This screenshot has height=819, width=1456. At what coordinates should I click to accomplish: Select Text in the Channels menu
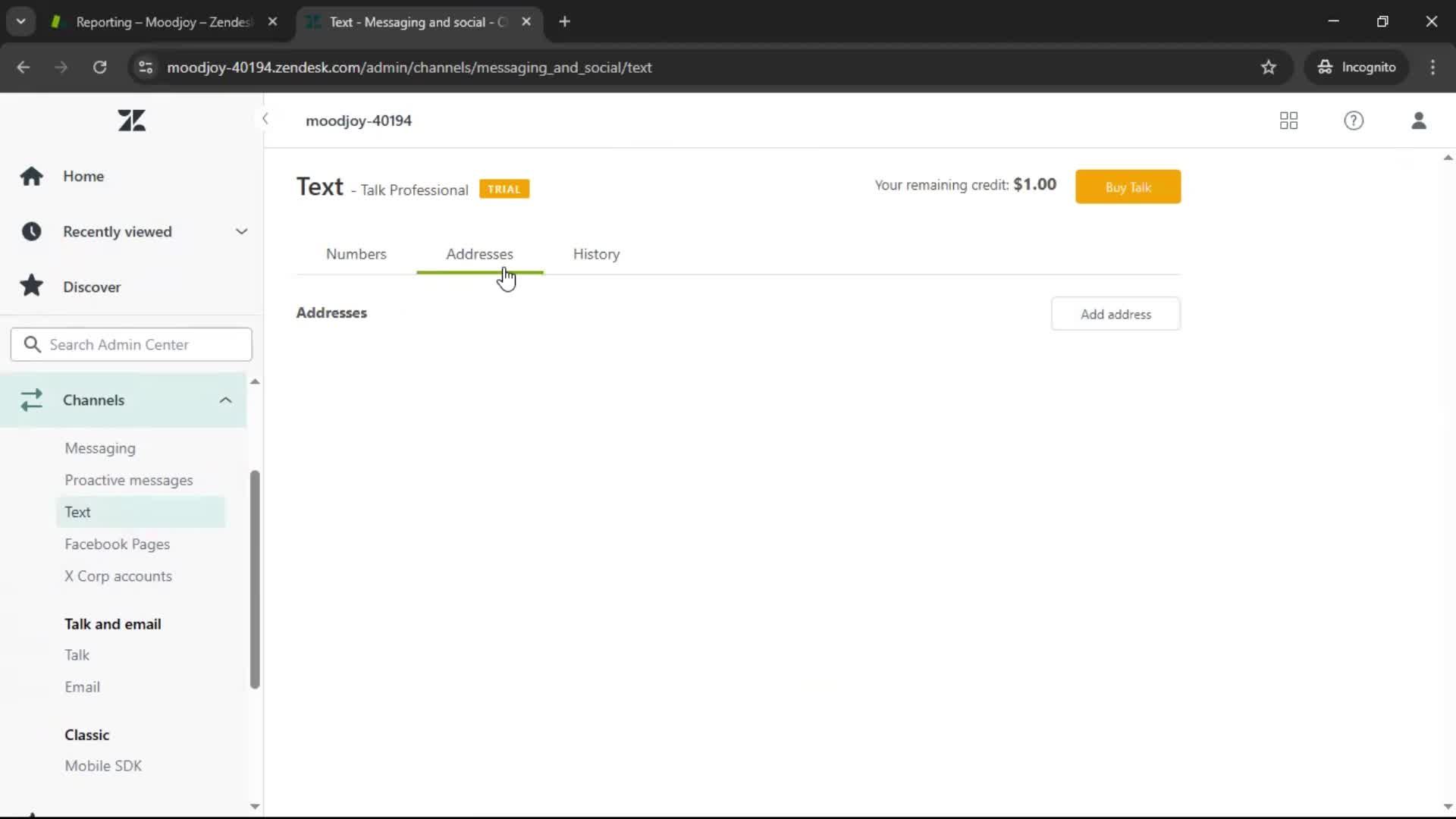[140, 512]
